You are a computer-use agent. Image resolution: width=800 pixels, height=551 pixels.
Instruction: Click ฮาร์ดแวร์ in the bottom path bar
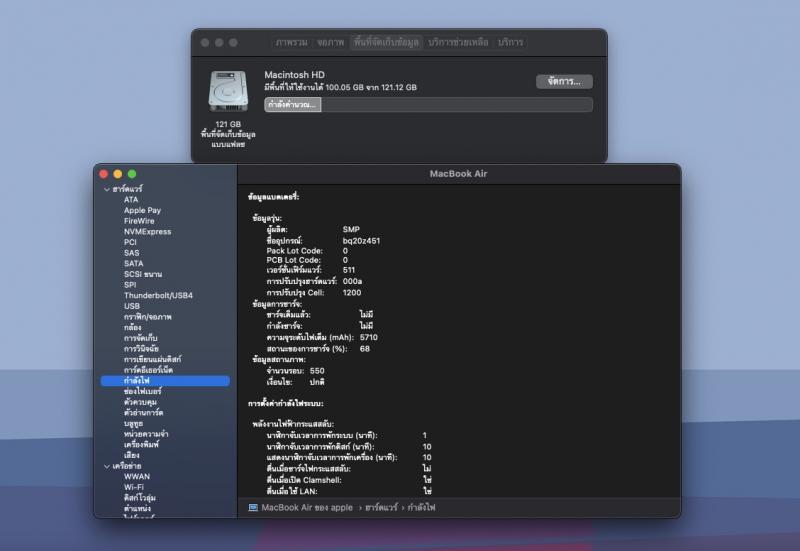(x=381, y=508)
